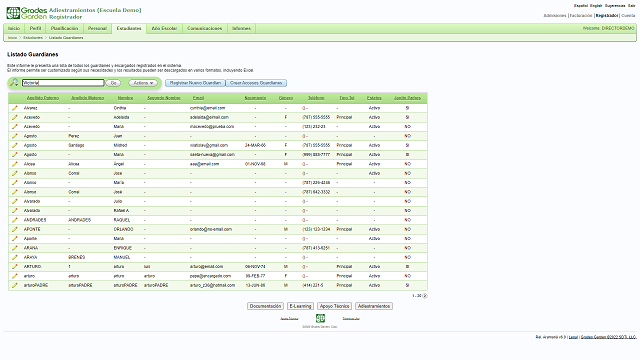Click the Estudiantes breadcrumb link
Image resolution: width=640 pixels, height=360 pixels.
point(33,38)
